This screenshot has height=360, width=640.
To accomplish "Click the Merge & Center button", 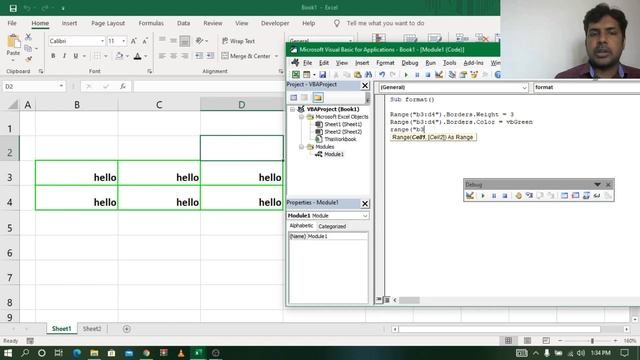I will pos(246,56).
